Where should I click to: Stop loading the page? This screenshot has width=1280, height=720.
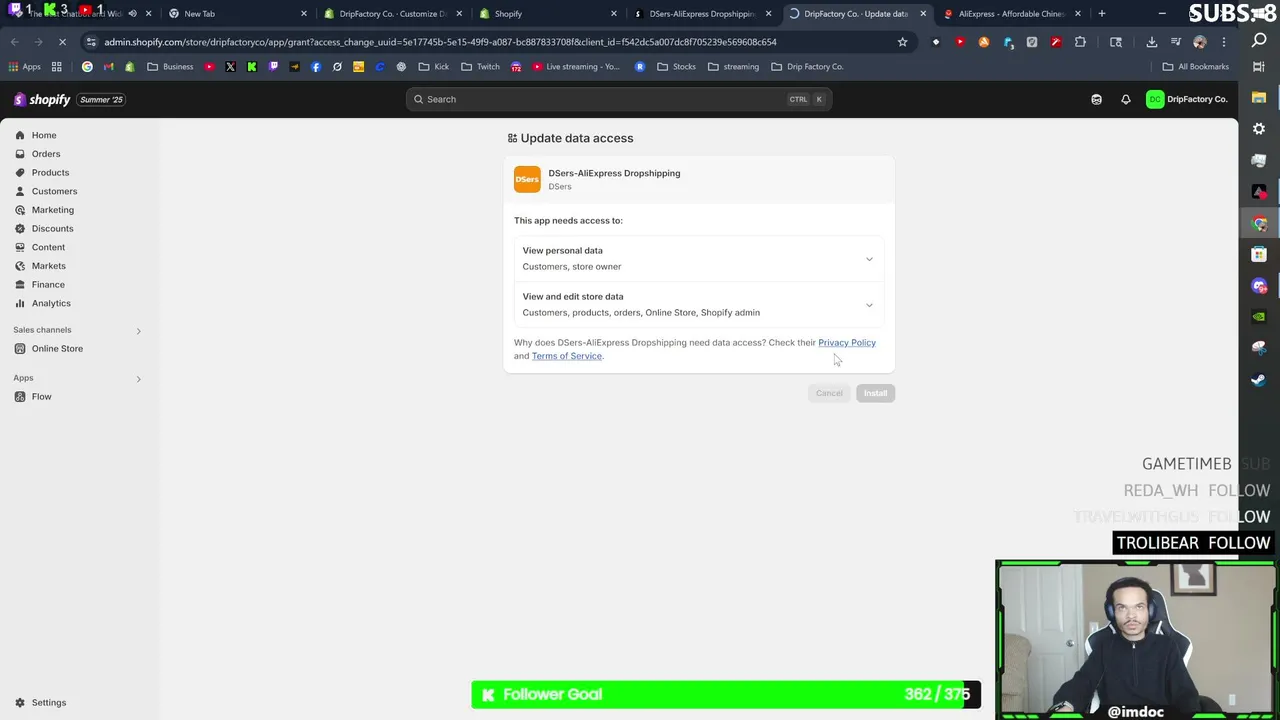coord(62,42)
